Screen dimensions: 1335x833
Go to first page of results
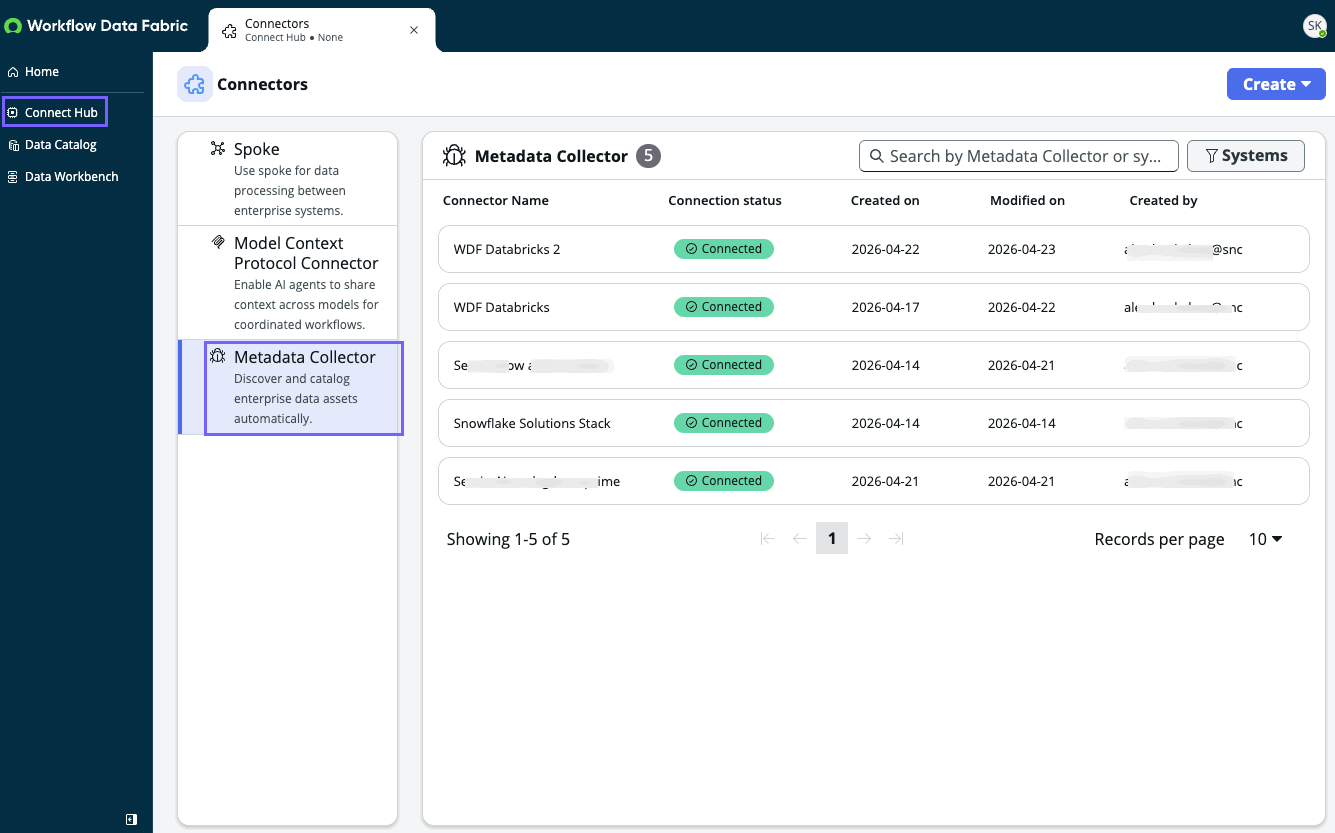click(x=768, y=539)
